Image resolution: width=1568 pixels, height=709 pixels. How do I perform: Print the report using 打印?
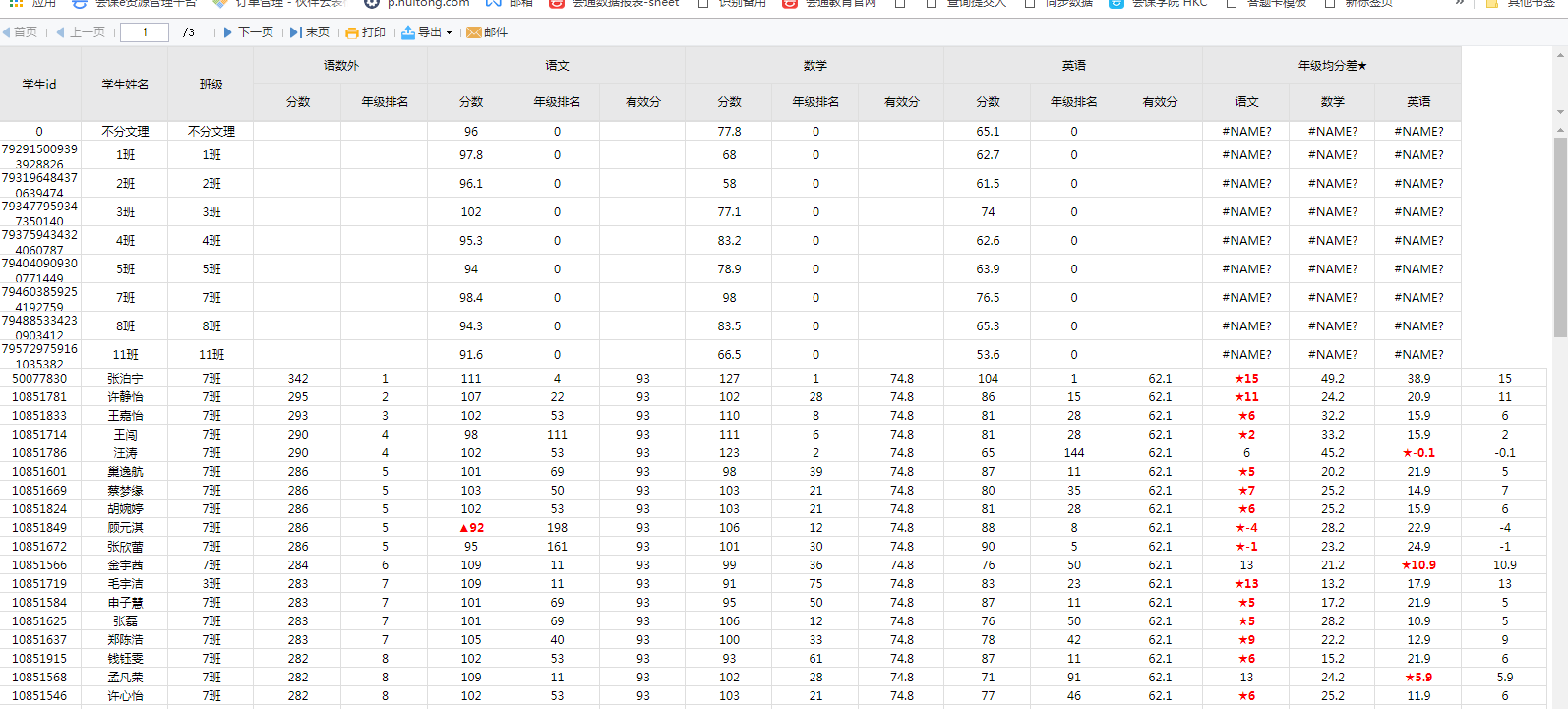coord(366,32)
